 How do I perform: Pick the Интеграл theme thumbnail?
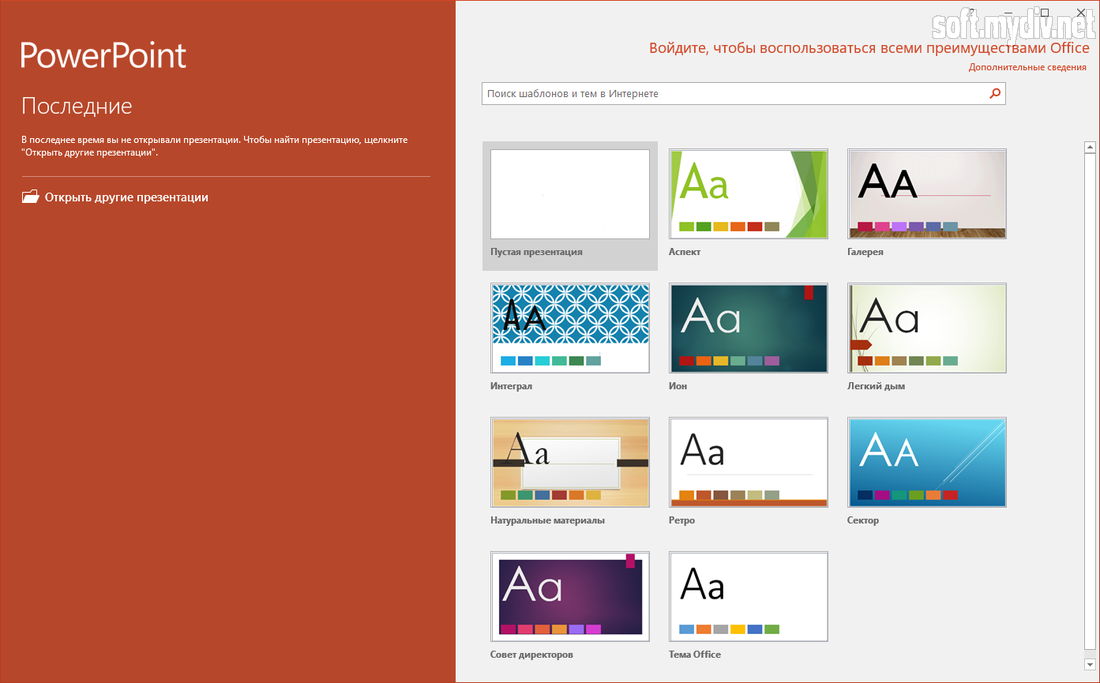[x=570, y=328]
